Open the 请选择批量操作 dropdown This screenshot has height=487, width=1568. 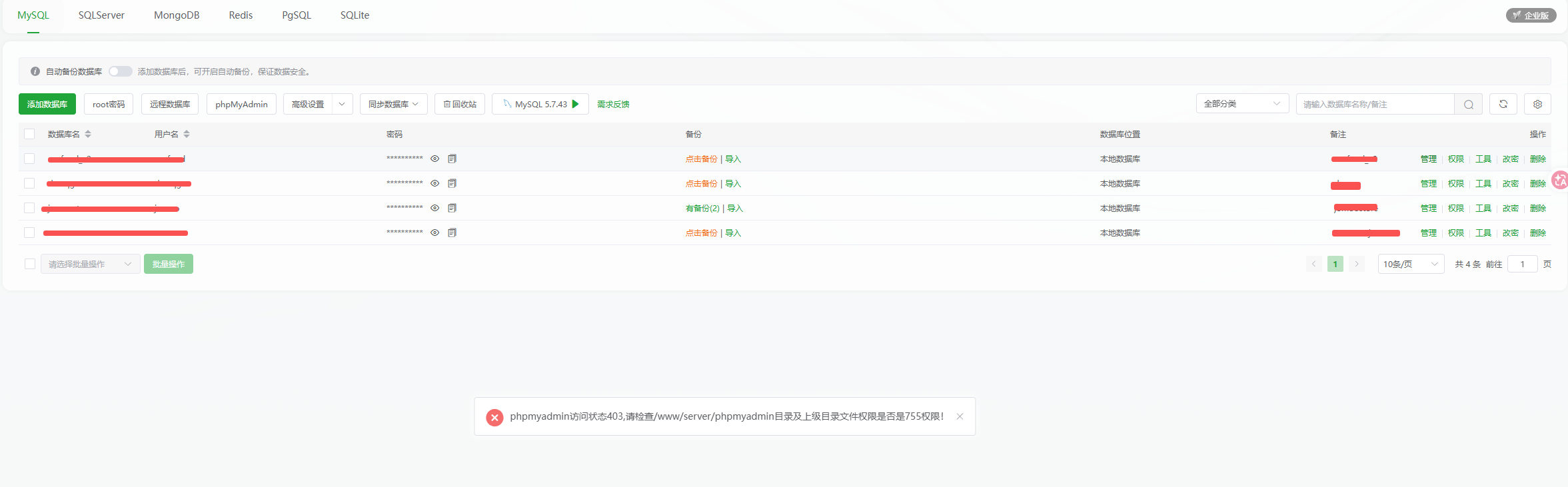point(91,264)
